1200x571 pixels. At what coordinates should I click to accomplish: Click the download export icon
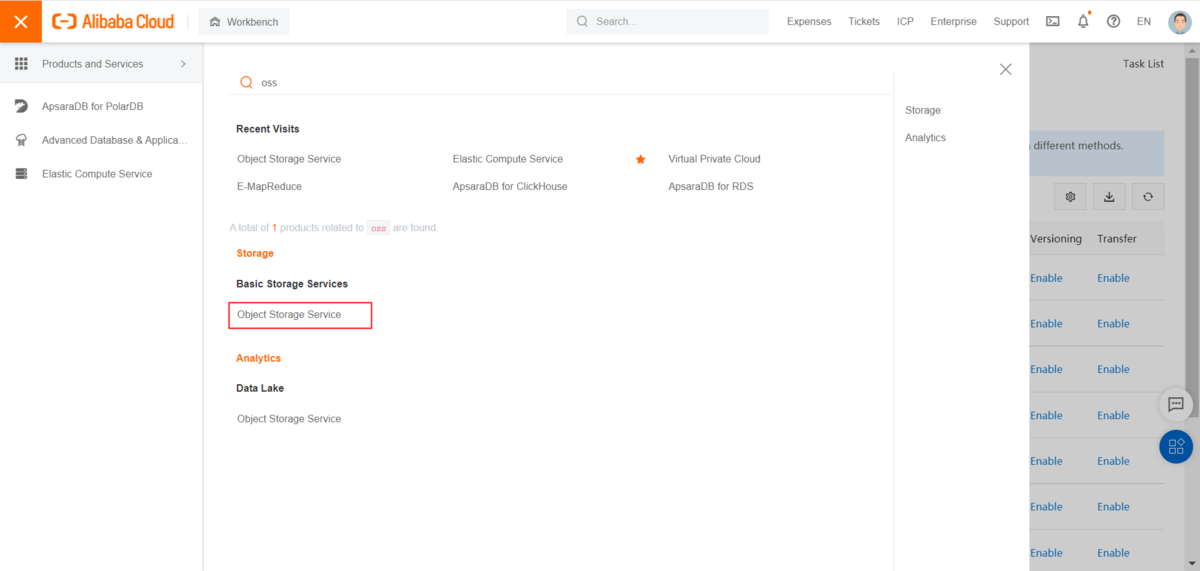[1109, 197]
